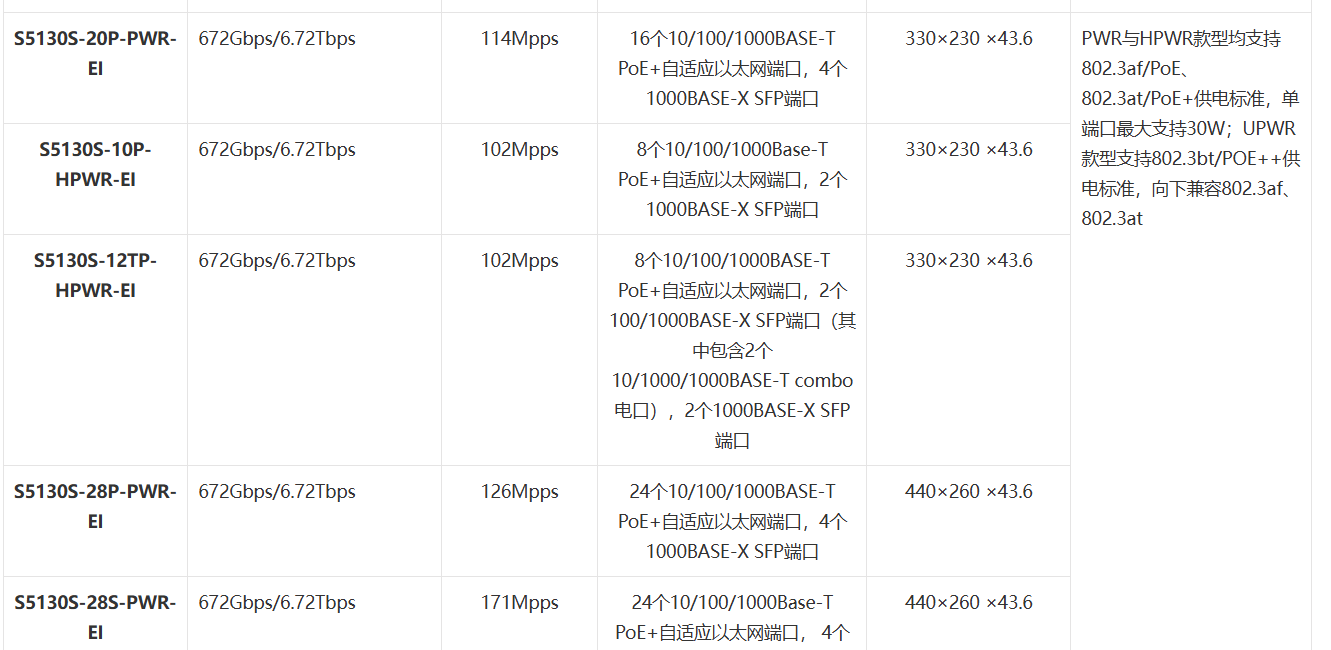Click the combo电口 port description text
Screen dimensions: 1331x650
(x=732, y=350)
